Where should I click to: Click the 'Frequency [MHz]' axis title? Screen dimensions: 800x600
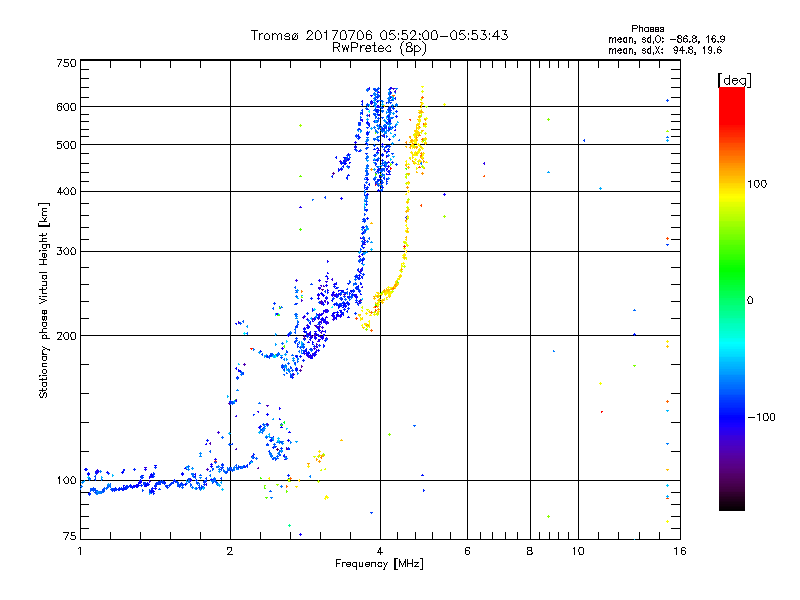[x=379, y=564]
